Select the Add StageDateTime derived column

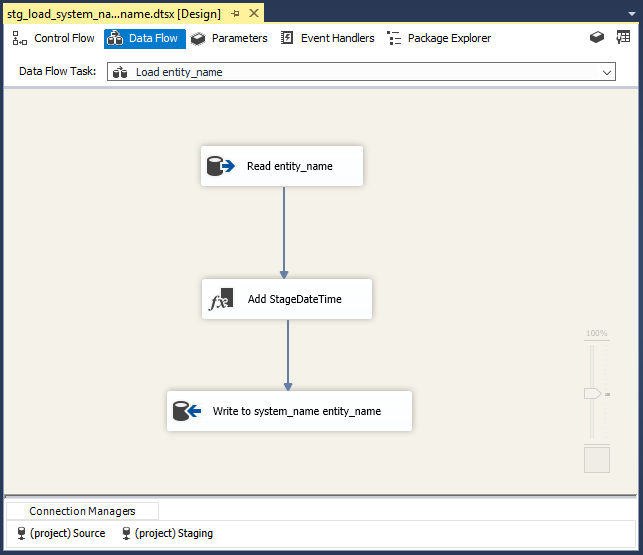287,299
